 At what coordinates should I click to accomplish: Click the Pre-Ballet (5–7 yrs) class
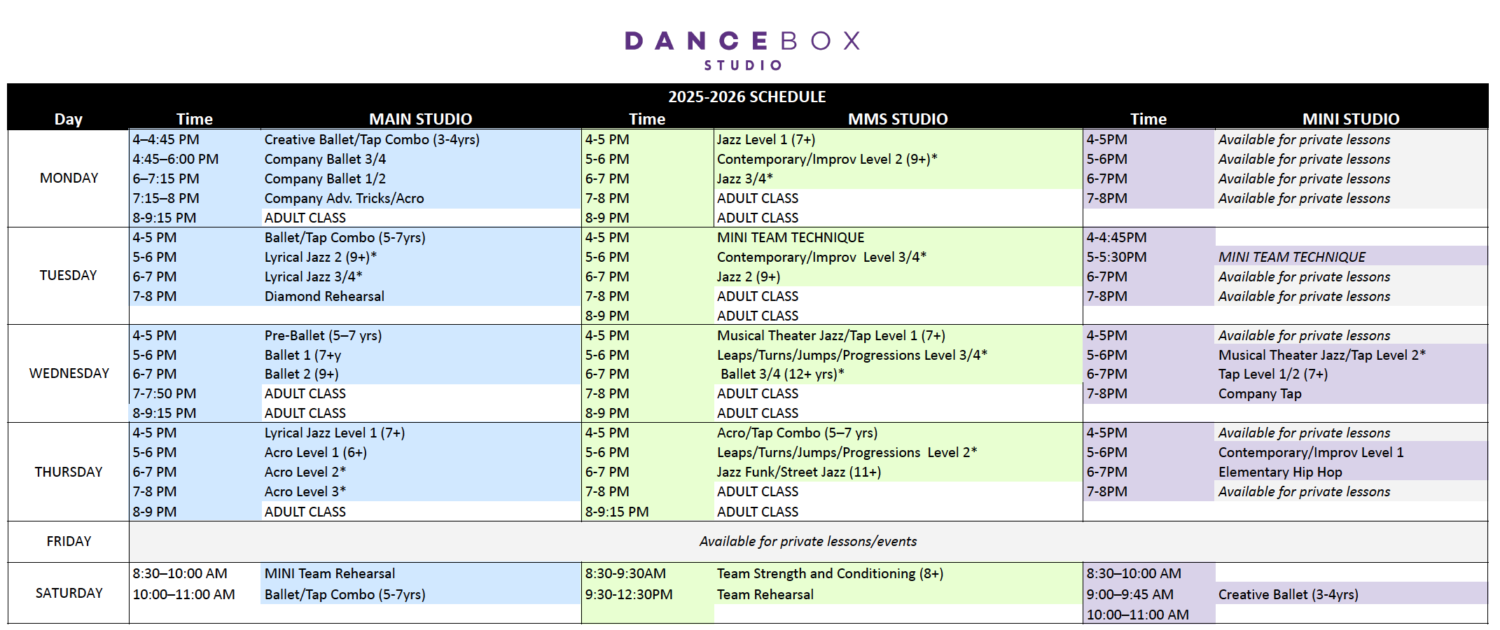click(x=320, y=335)
